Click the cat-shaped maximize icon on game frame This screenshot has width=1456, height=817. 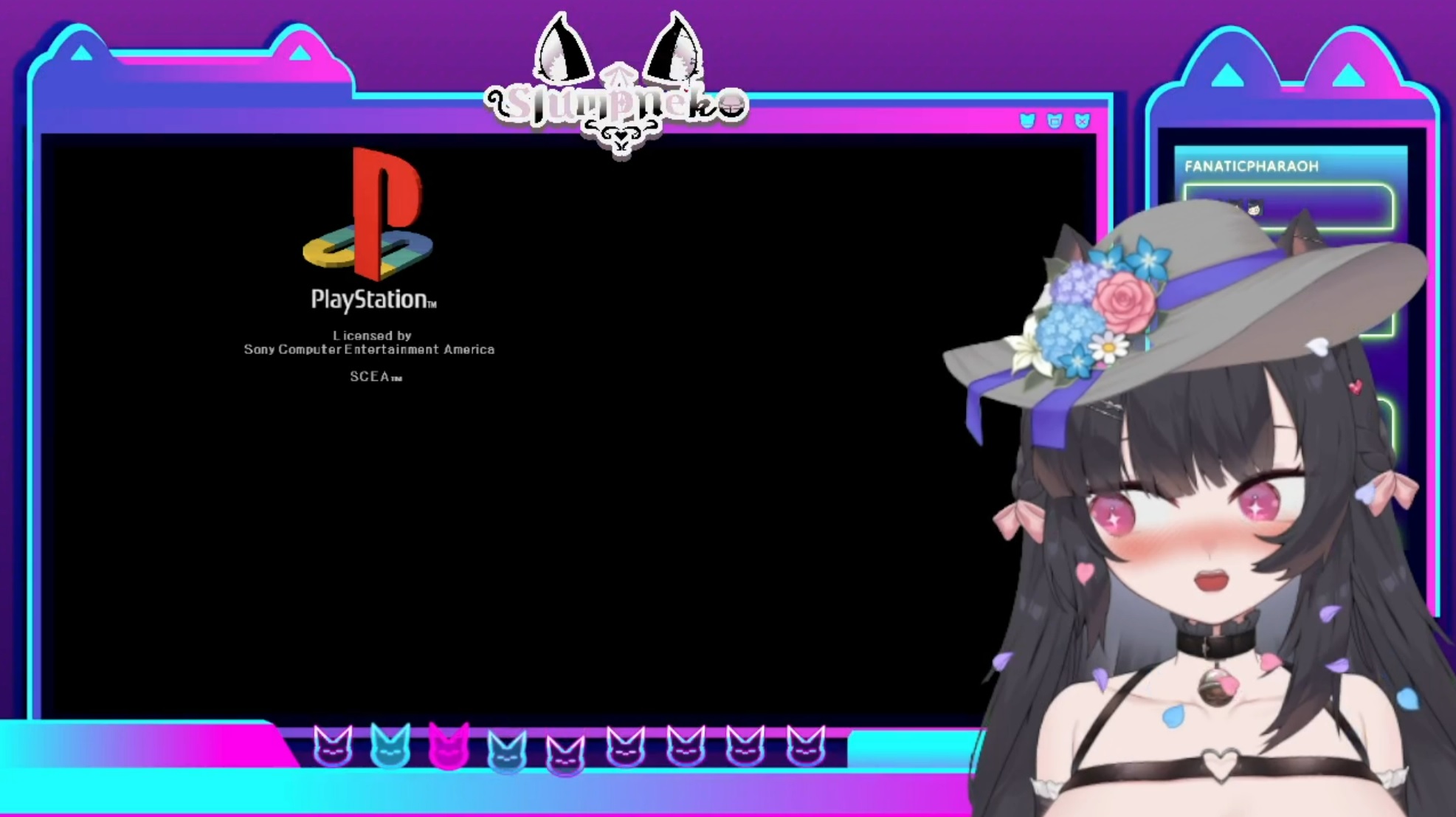pyautogui.click(x=1055, y=121)
